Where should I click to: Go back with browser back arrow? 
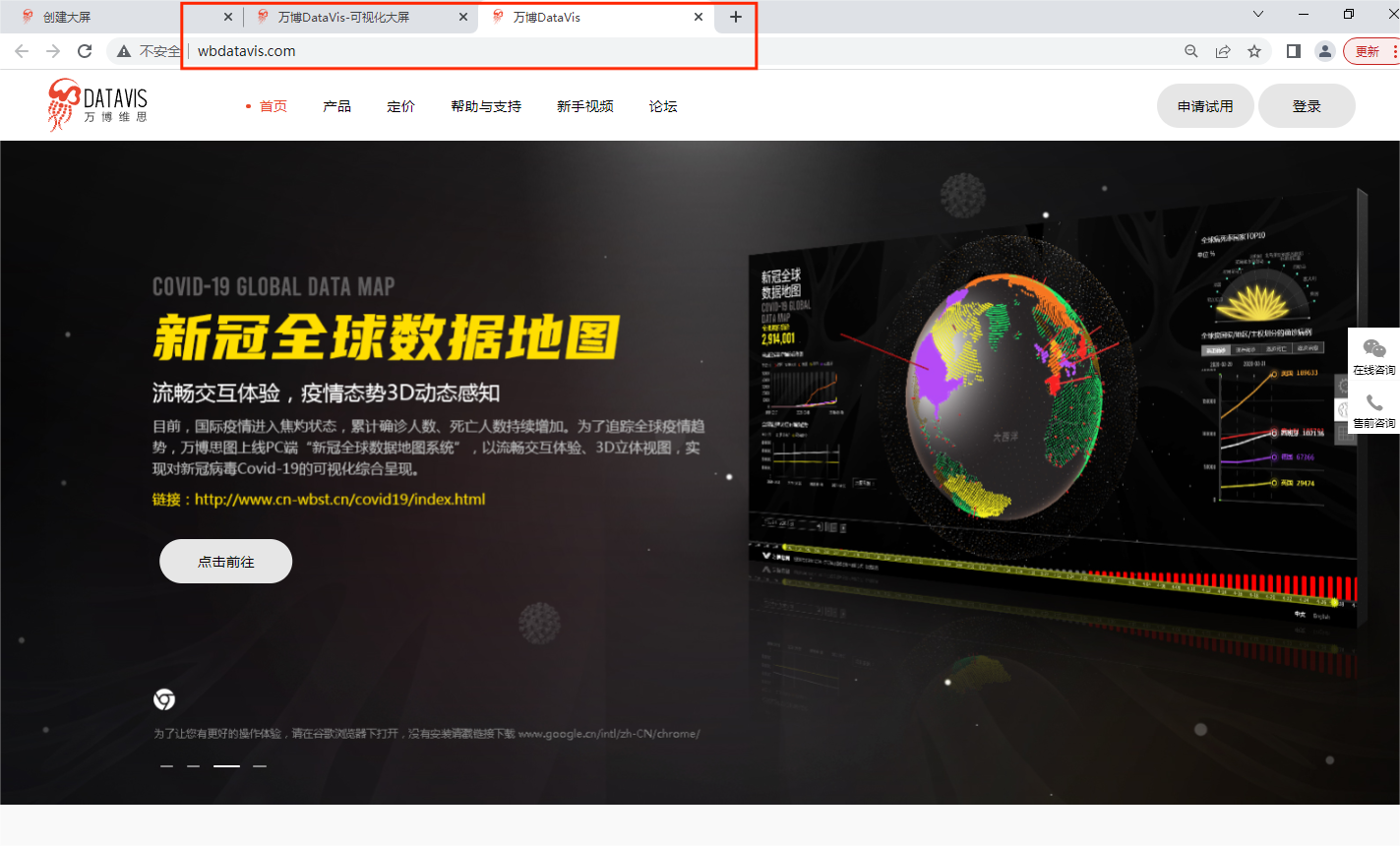(22, 51)
